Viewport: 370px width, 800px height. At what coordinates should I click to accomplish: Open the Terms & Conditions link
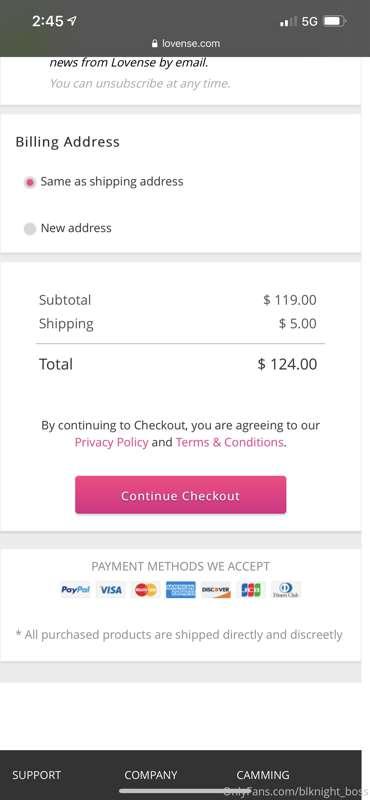pyautogui.click(x=229, y=442)
